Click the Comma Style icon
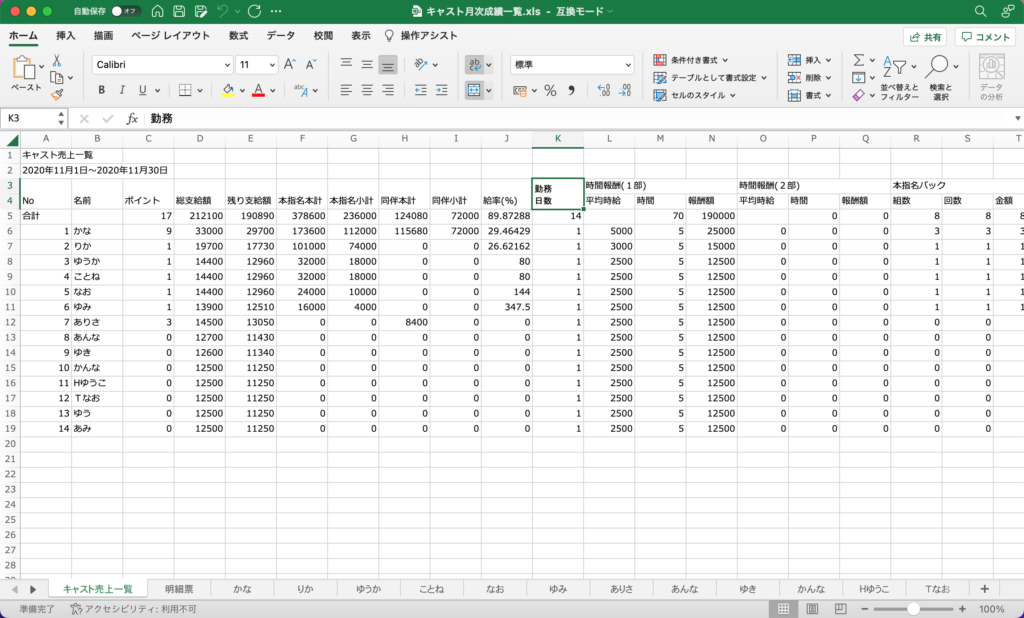 pyautogui.click(x=571, y=91)
